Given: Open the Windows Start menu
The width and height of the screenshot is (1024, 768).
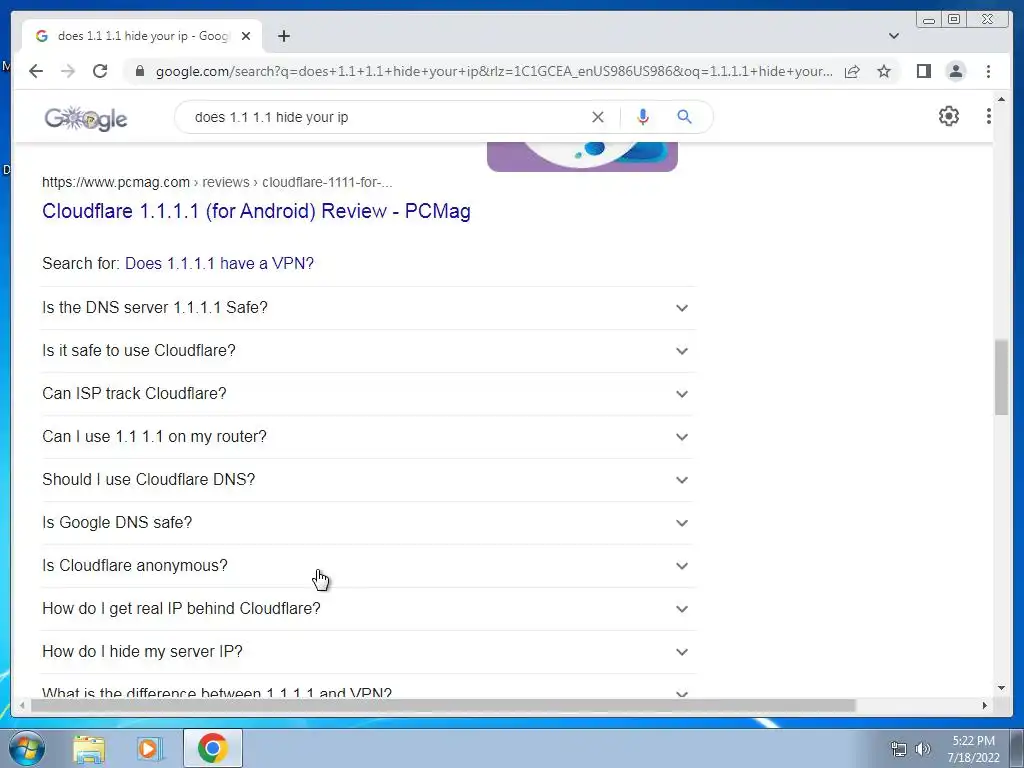Looking at the screenshot, I should (x=27, y=748).
